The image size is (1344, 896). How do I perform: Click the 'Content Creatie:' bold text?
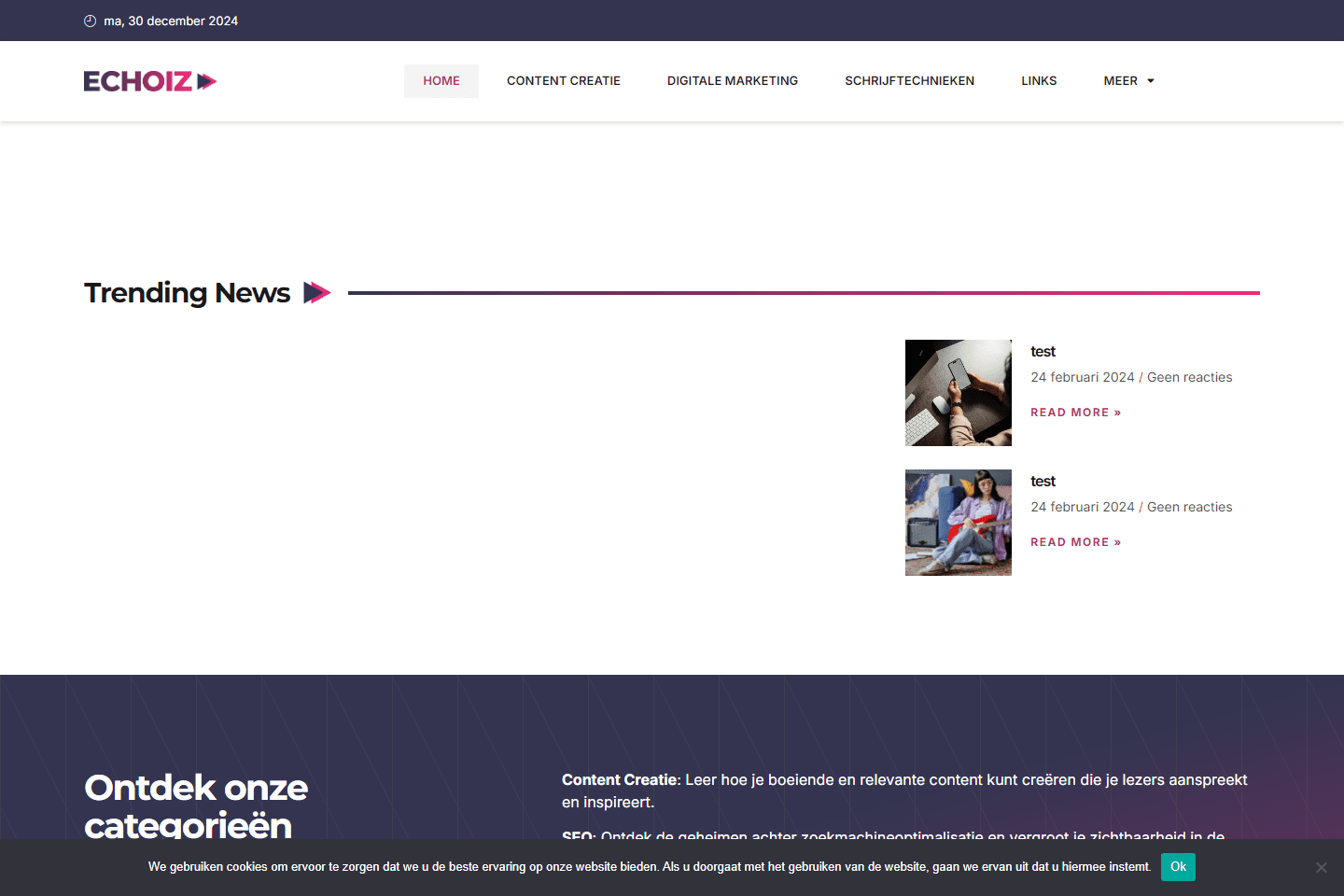[x=622, y=780]
